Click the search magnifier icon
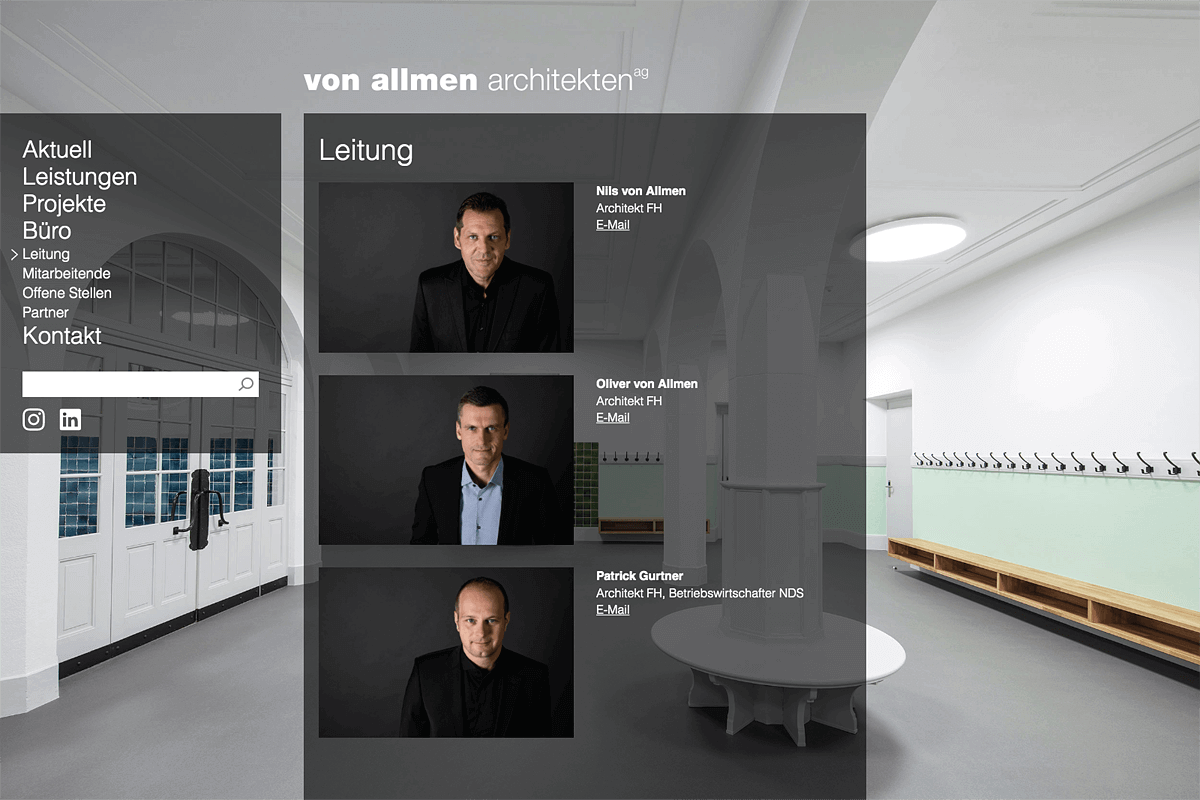This screenshot has height=800, width=1200. (x=246, y=384)
